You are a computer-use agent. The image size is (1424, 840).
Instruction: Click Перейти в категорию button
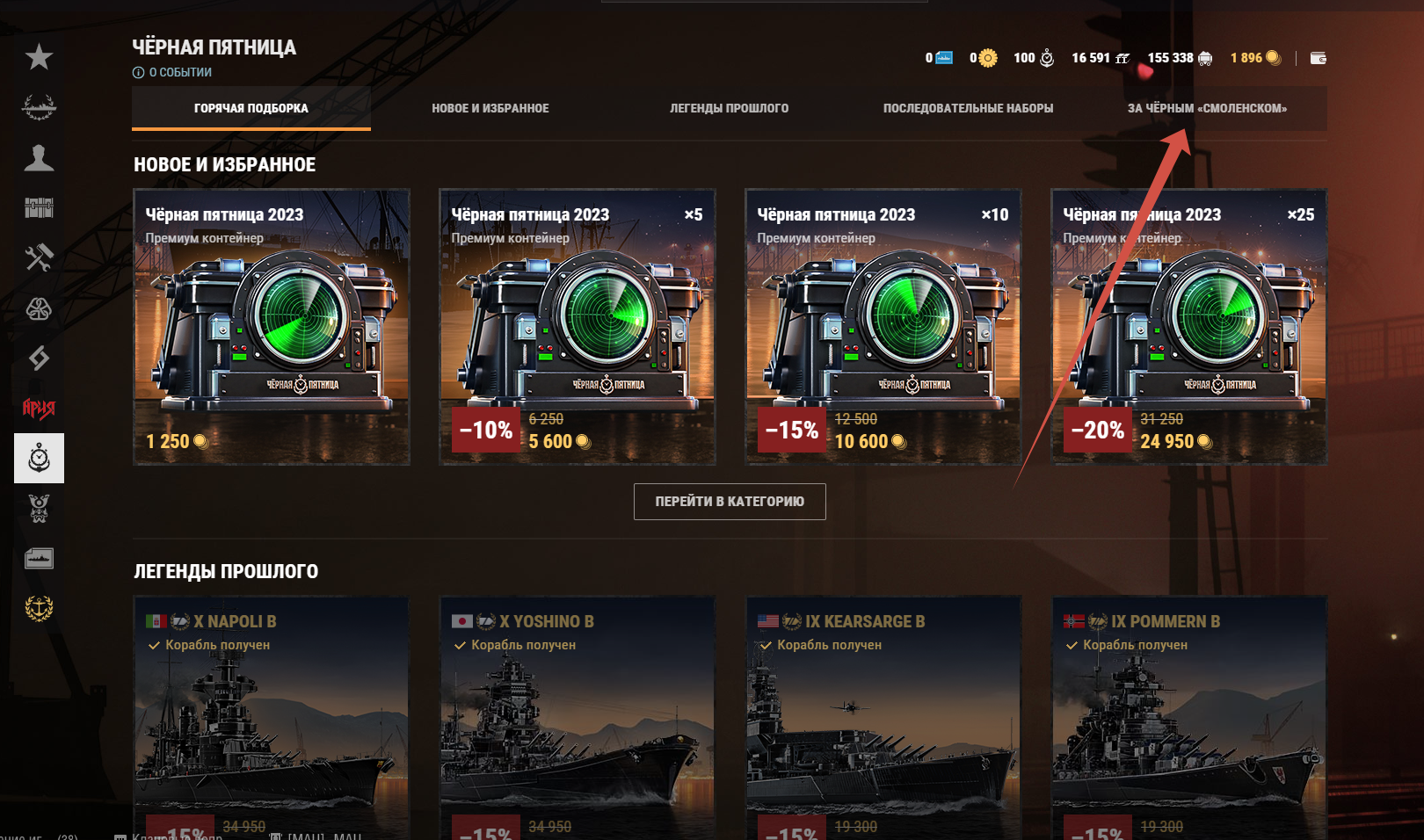(x=730, y=502)
